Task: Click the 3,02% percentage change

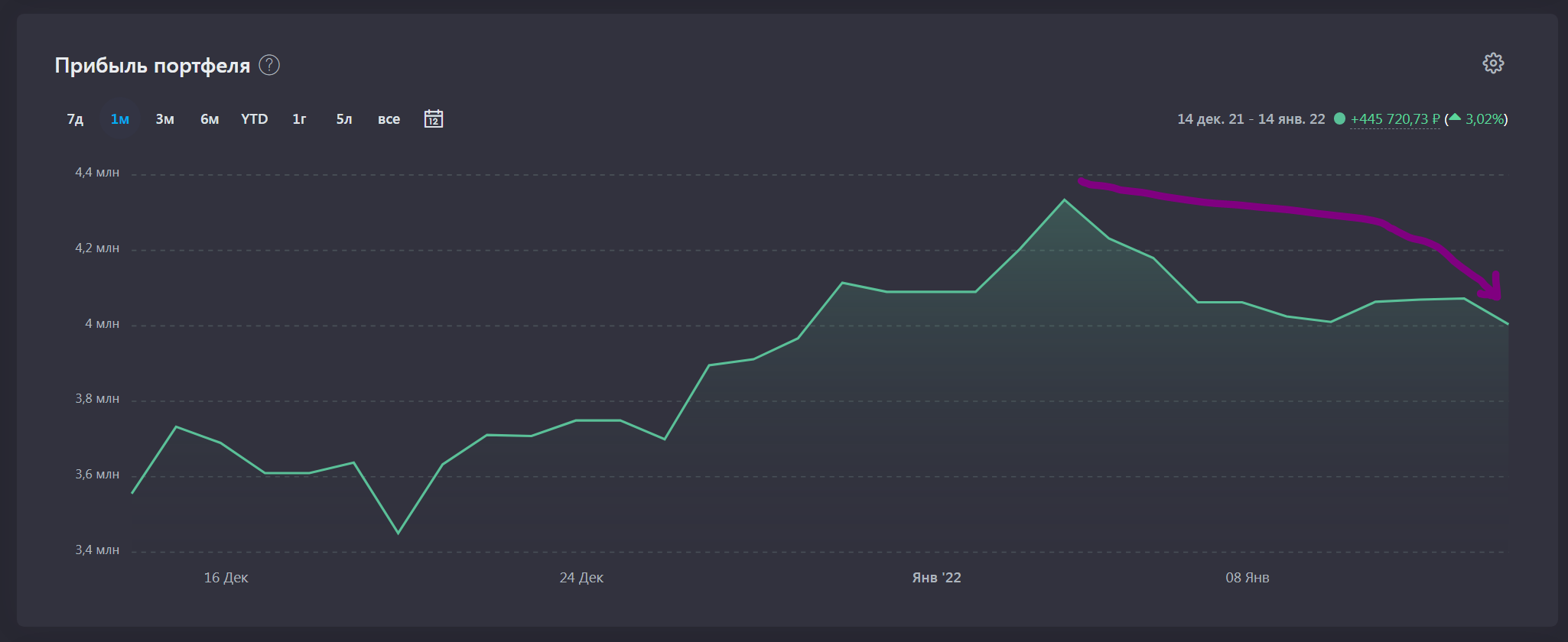Action: tap(1485, 119)
